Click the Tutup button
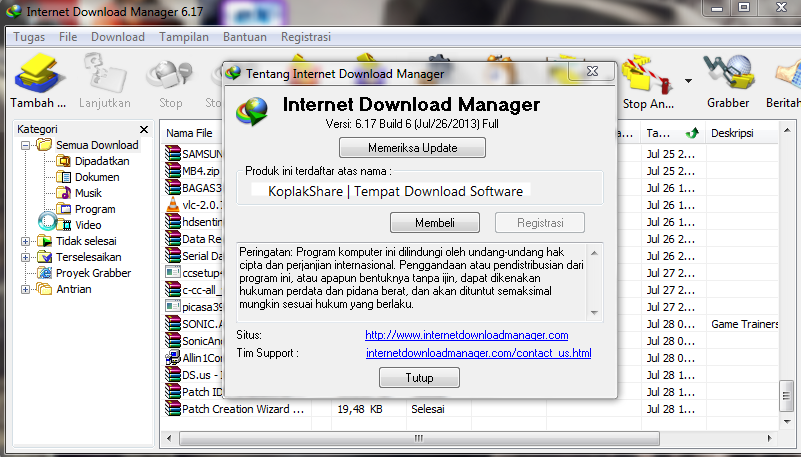801x457 pixels. [x=419, y=378]
